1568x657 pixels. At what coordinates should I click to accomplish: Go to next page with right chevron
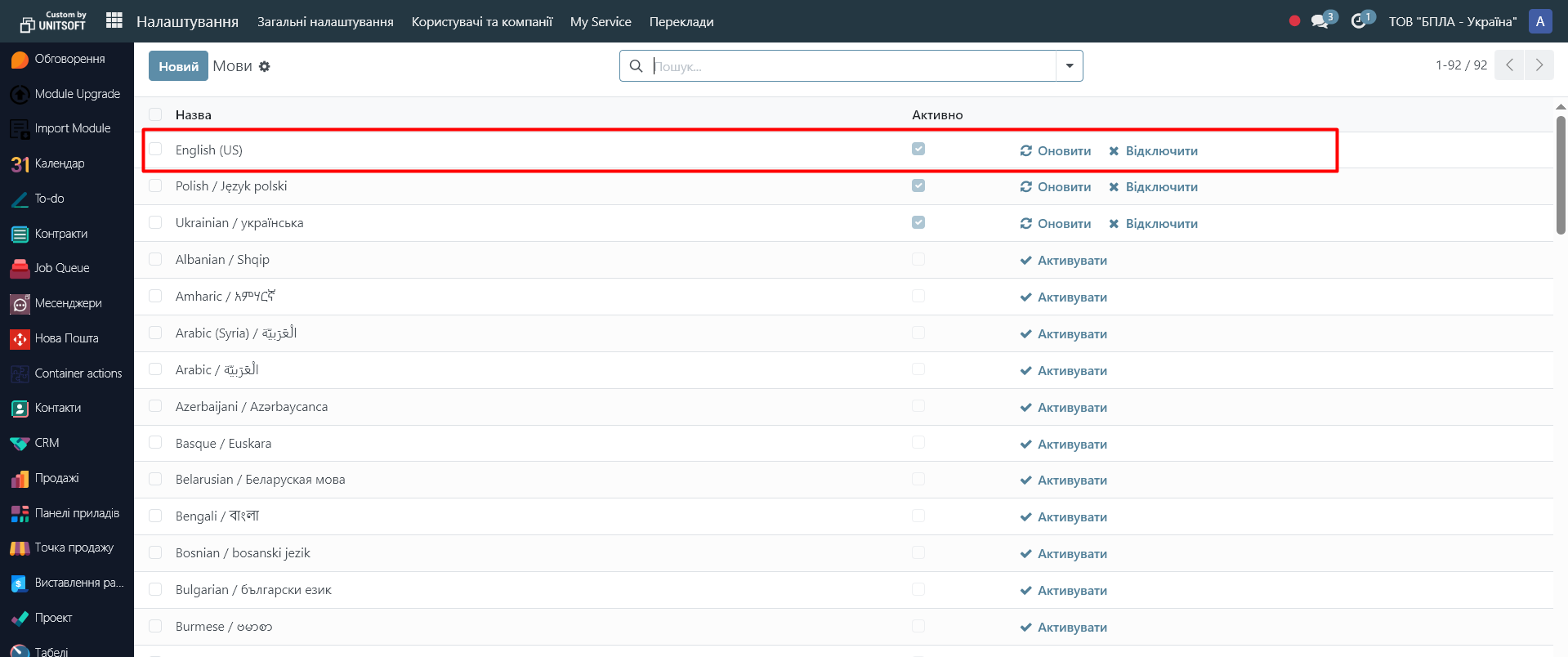click(x=1539, y=65)
